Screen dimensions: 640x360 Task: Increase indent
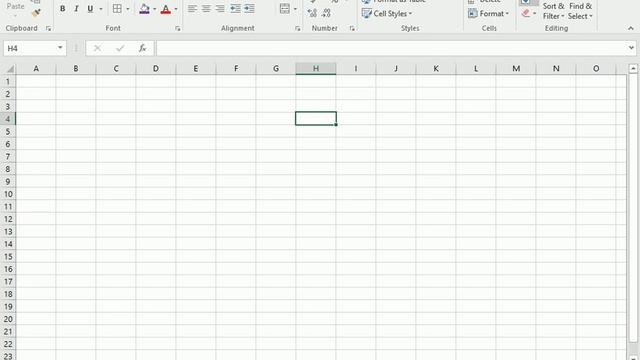point(249,9)
